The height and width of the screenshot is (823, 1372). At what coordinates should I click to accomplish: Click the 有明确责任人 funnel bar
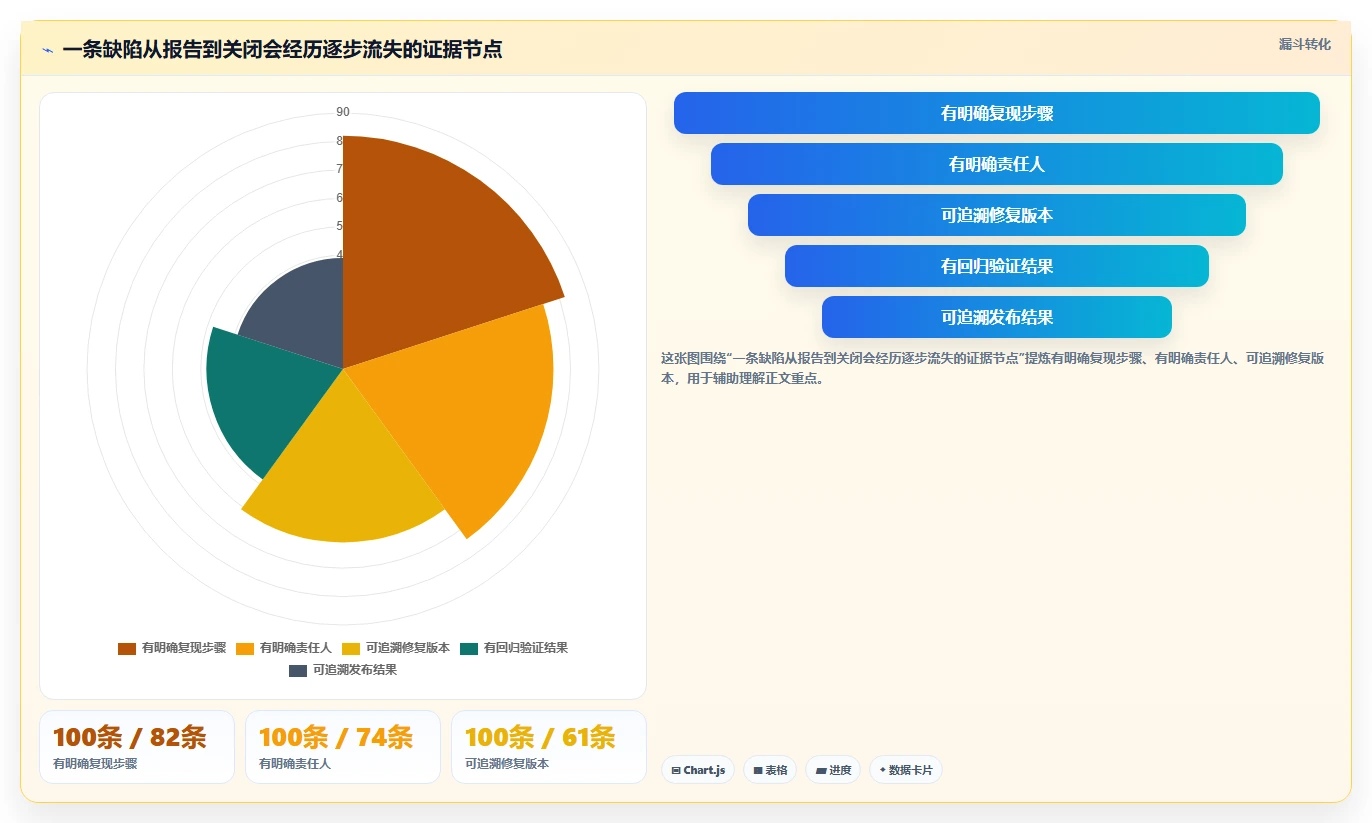997,164
